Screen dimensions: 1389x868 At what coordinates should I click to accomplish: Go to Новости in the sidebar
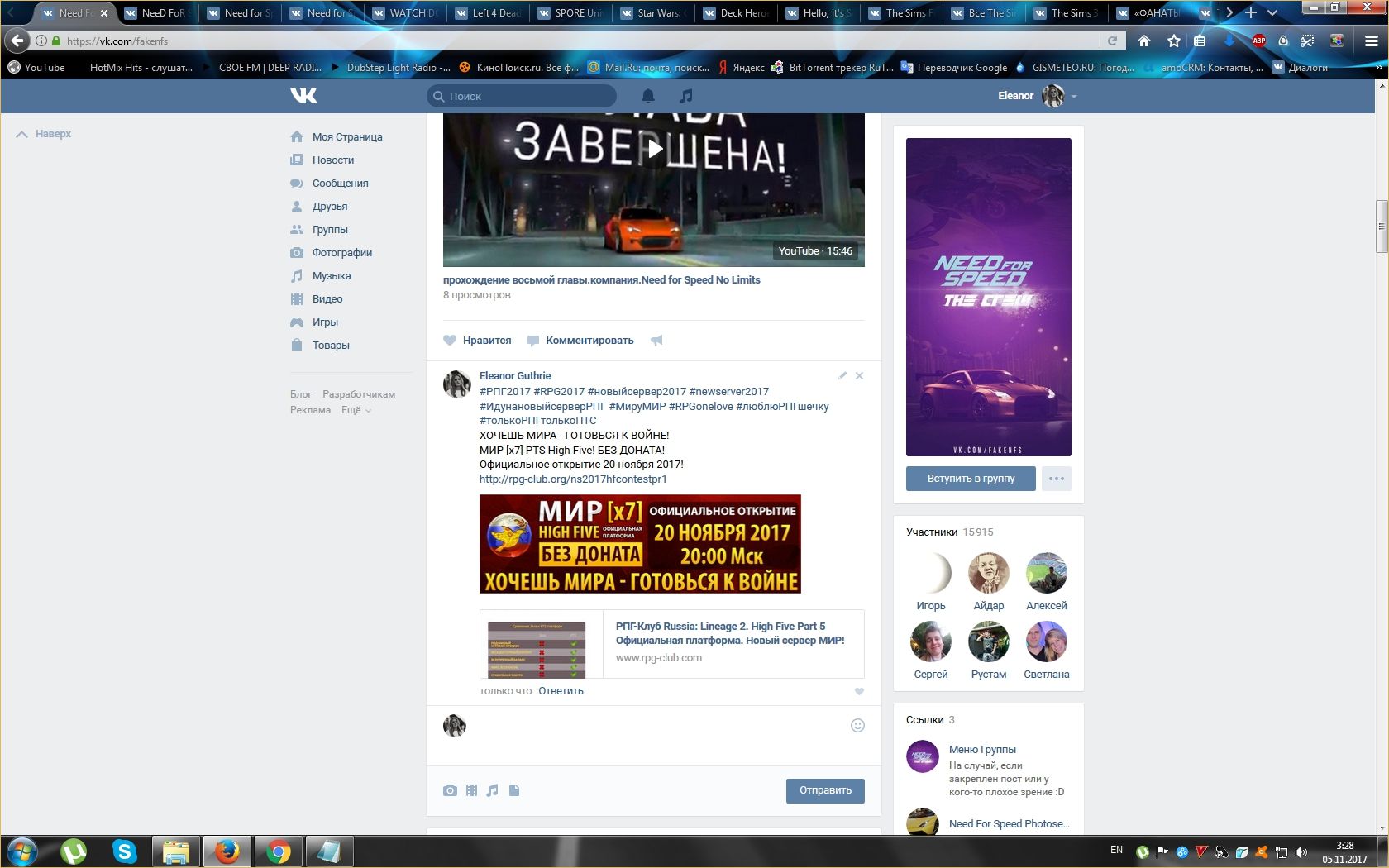tap(322, 160)
